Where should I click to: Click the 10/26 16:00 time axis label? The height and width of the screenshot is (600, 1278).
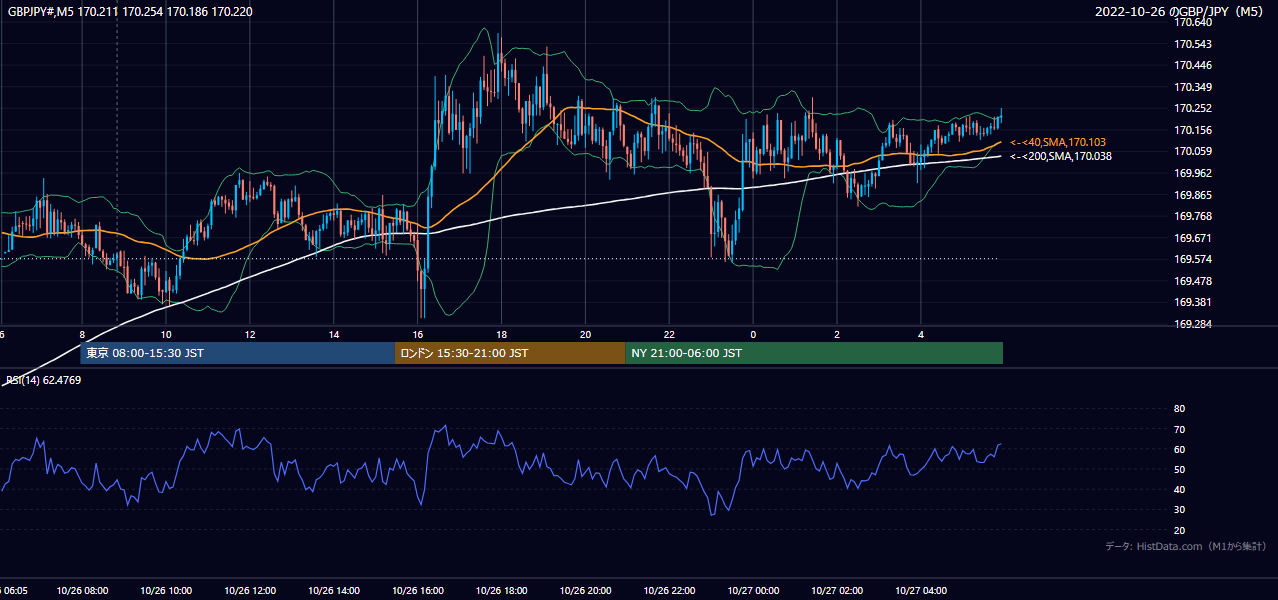click(418, 591)
